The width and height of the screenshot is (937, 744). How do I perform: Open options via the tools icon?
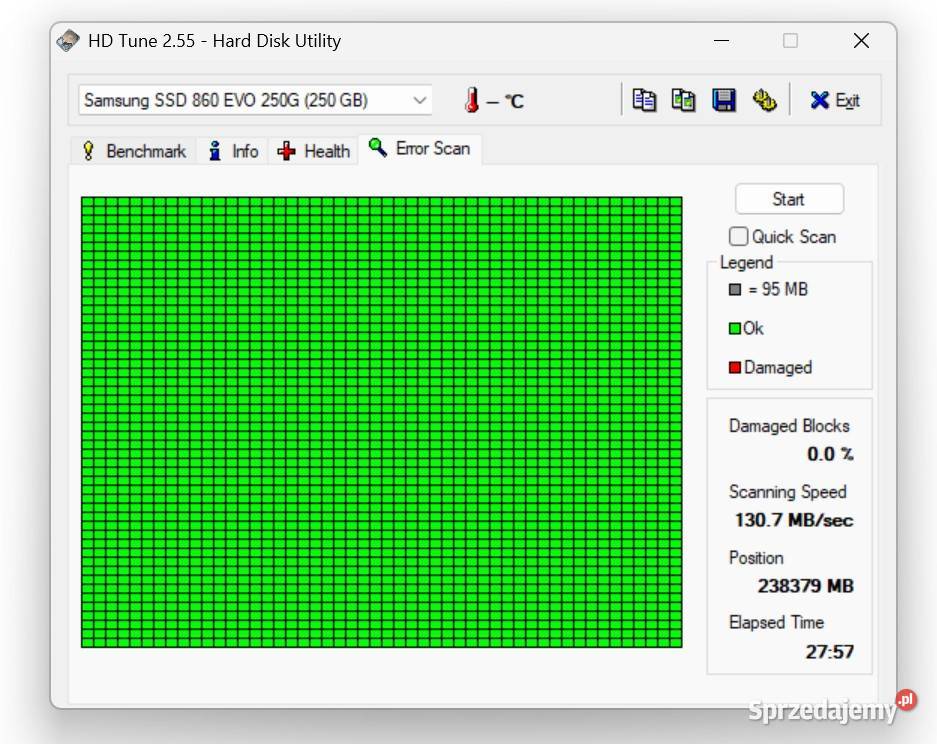coord(764,100)
